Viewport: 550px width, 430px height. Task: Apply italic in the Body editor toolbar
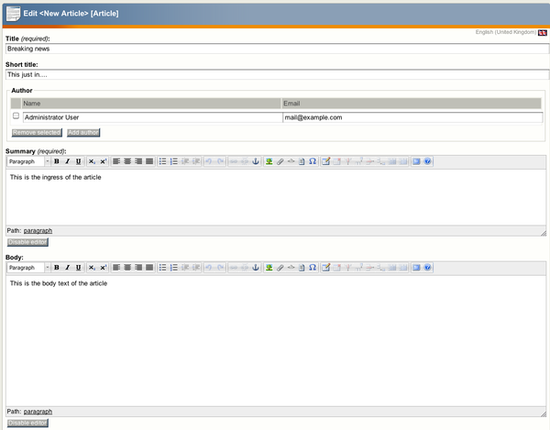[67, 268]
